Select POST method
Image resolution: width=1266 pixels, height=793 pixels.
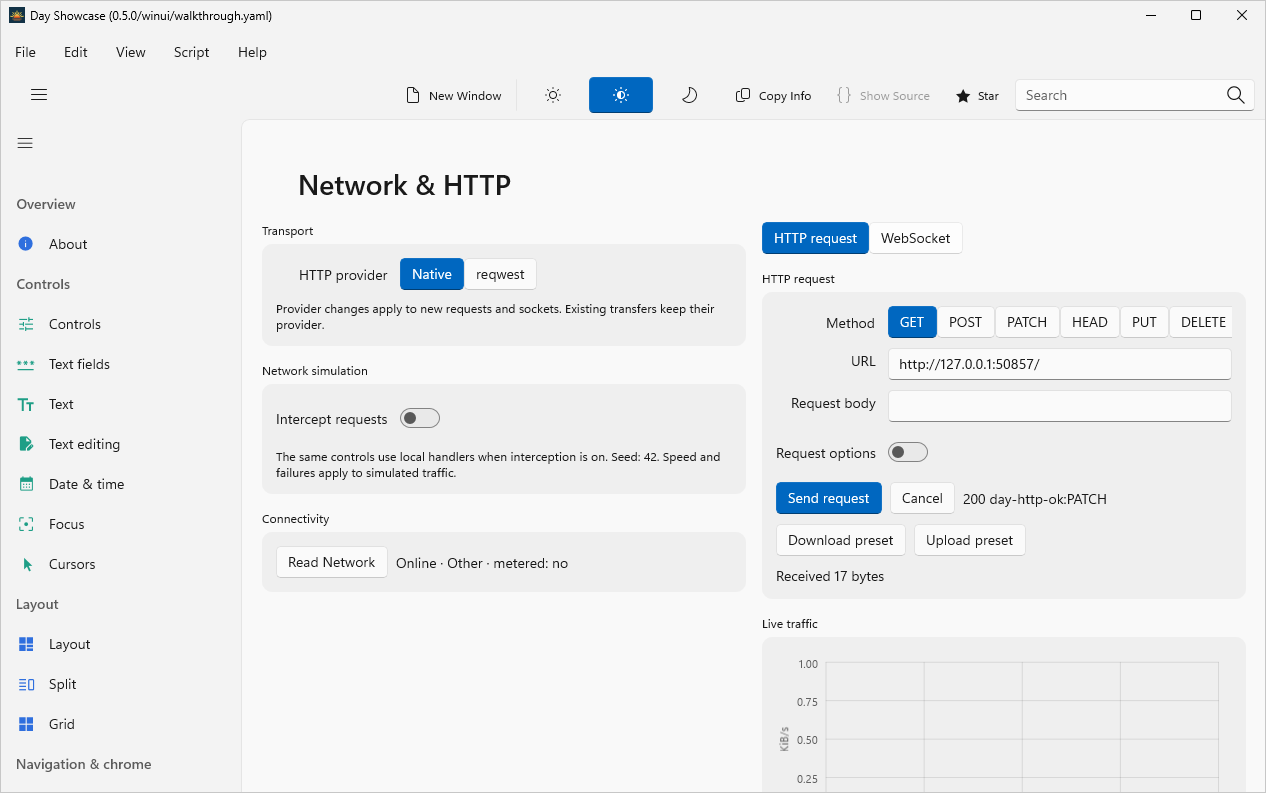(966, 322)
